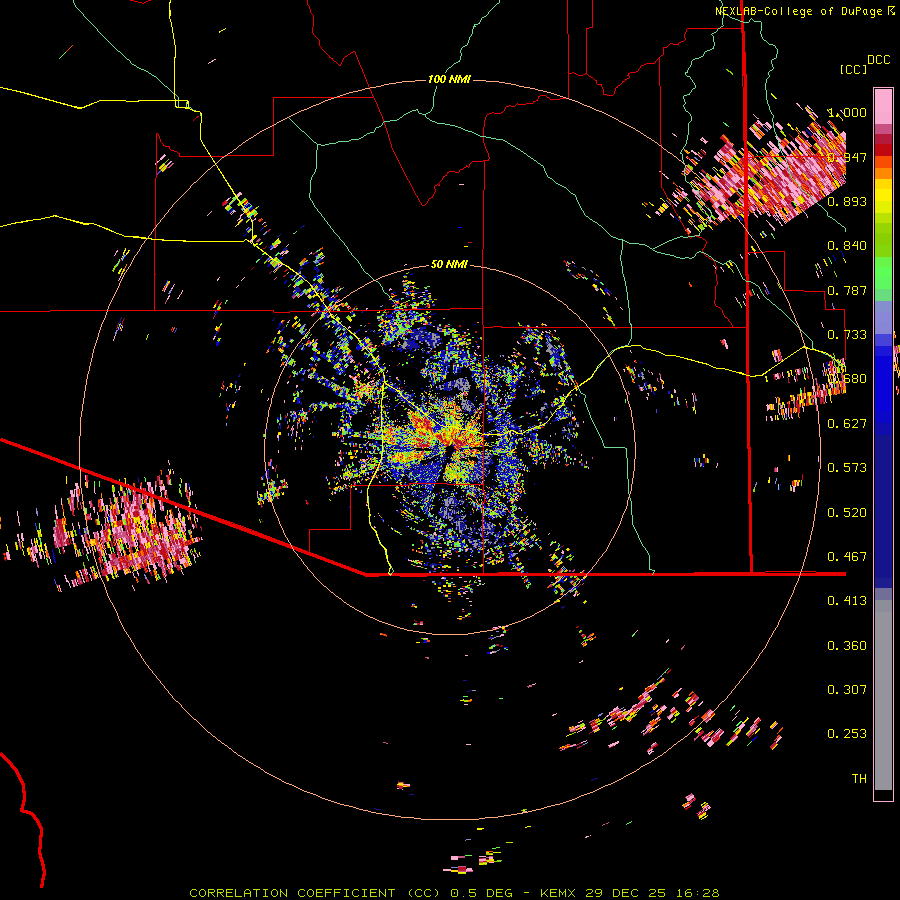Screen dimensions: 900x900
Task: Select the 0.467 scale value
Action: [x=847, y=557]
